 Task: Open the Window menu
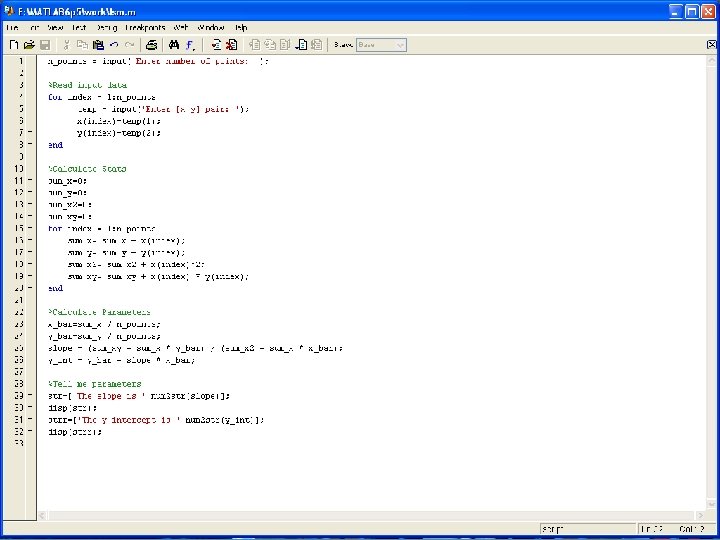tap(211, 28)
